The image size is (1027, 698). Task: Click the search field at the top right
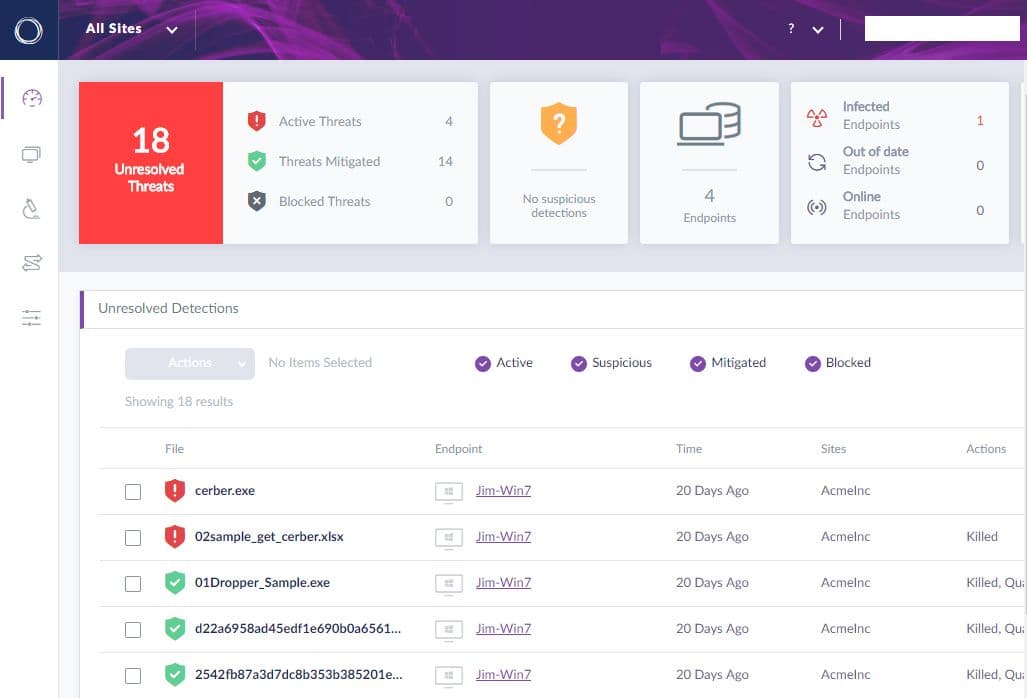(941, 28)
